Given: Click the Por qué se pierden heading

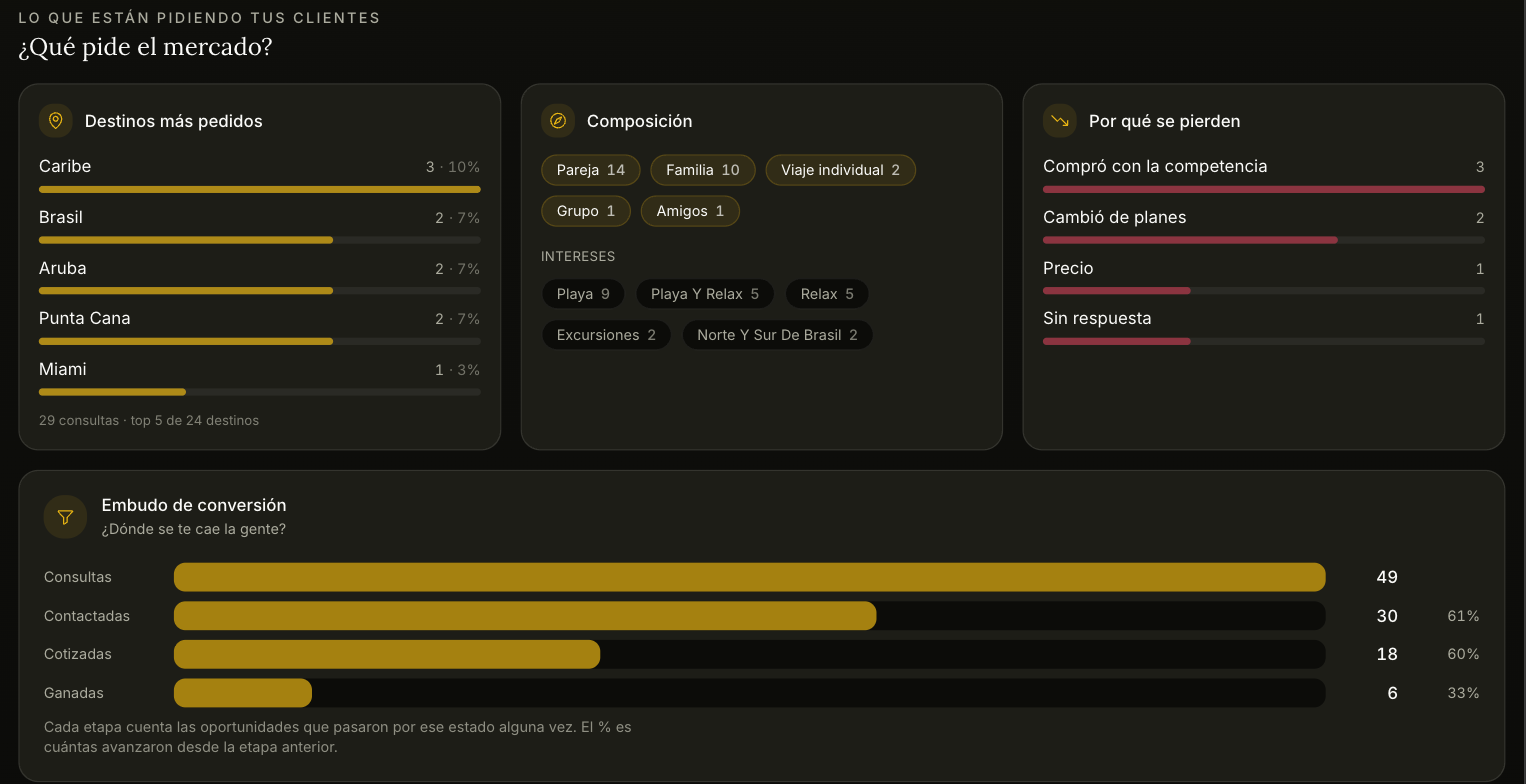Looking at the screenshot, I should [x=1165, y=121].
